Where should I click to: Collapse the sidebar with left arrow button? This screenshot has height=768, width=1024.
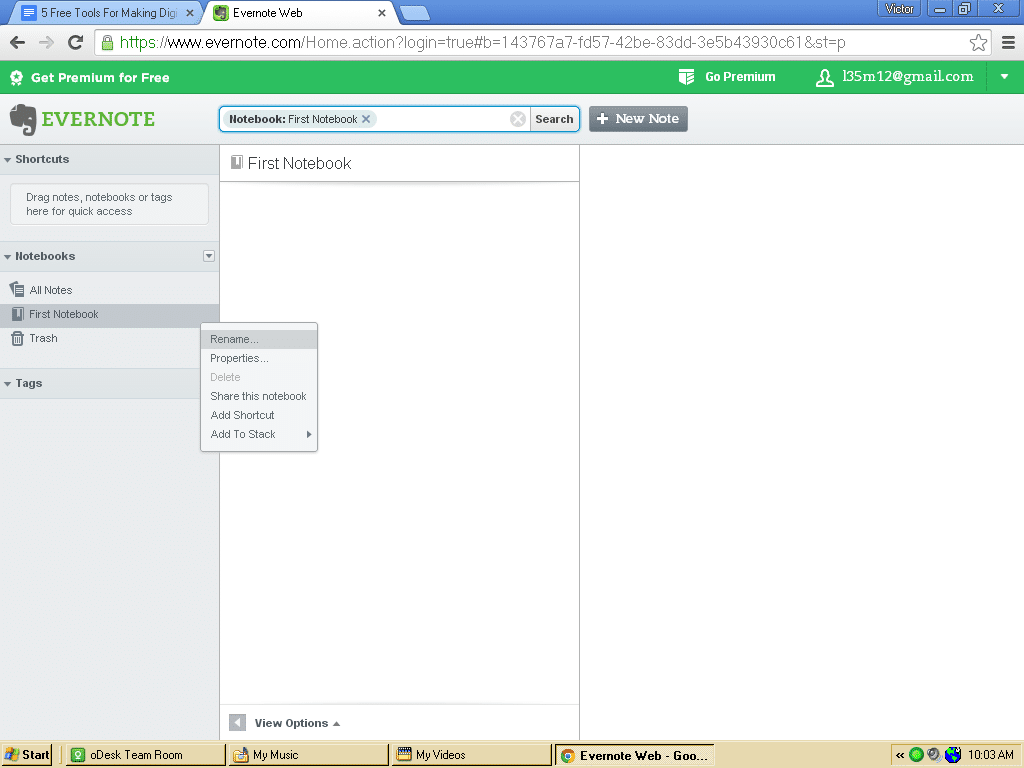[237, 723]
